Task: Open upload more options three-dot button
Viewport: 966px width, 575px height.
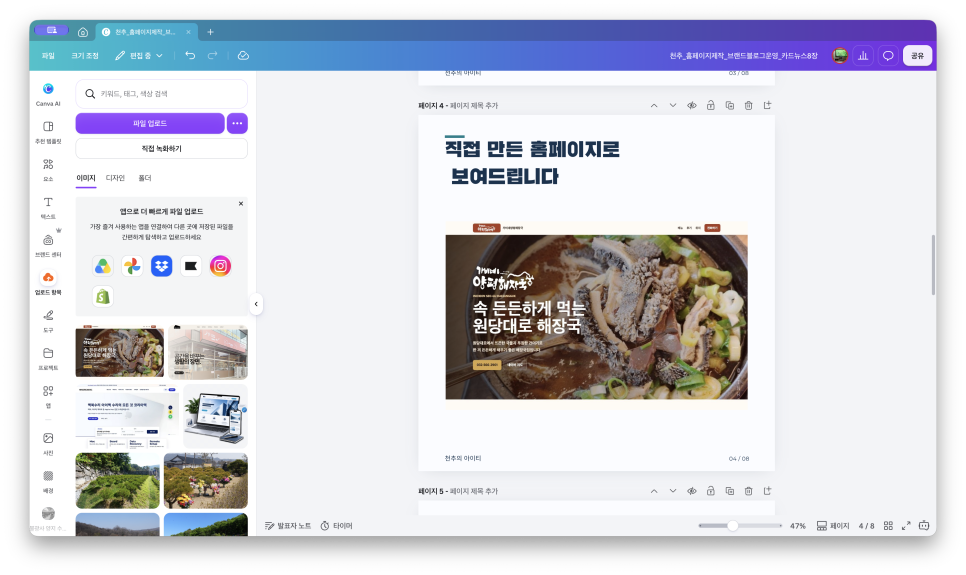Action: [x=237, y=123]
